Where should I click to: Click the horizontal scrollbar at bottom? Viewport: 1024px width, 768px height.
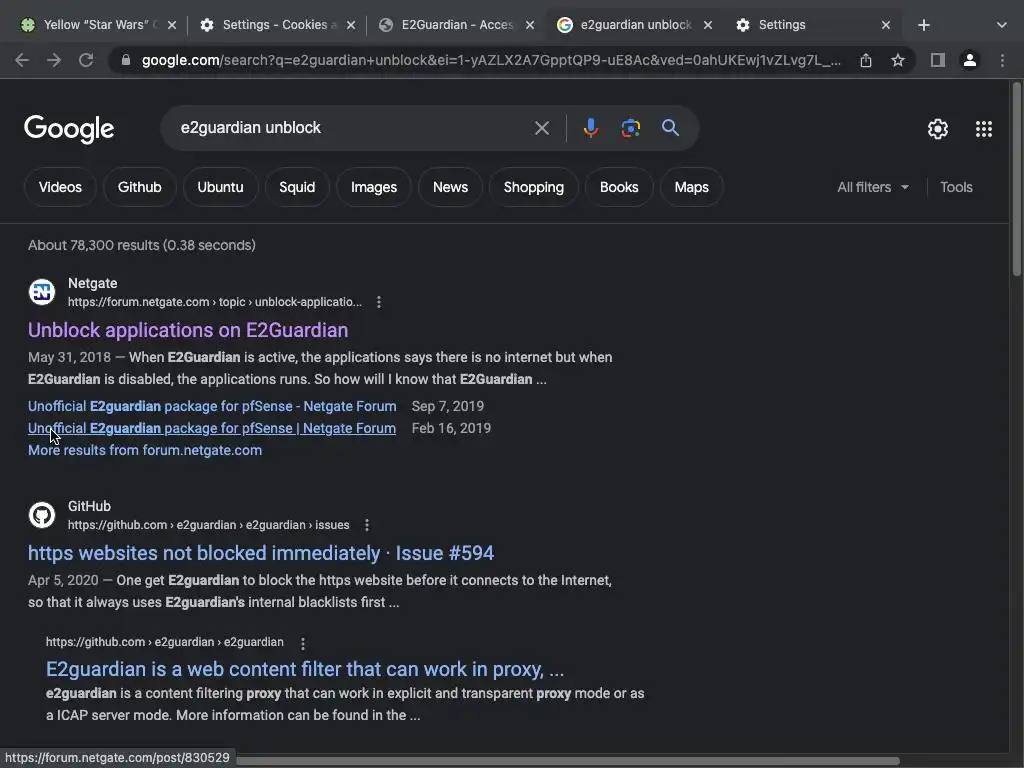567,761
